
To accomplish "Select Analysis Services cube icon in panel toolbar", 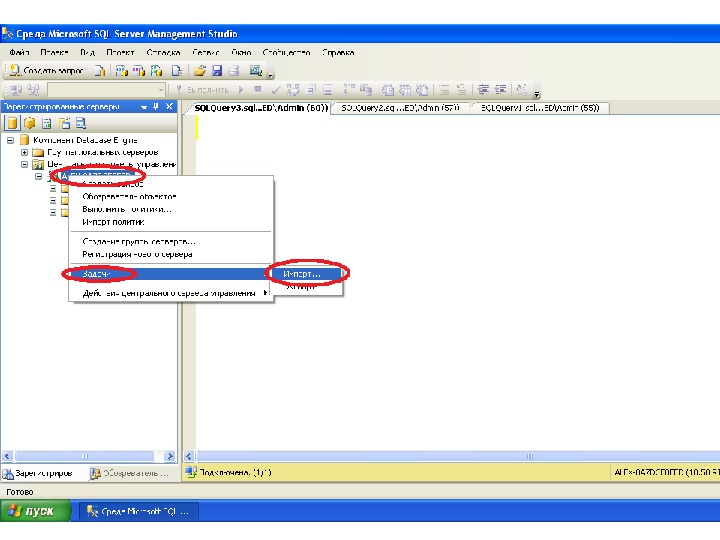I will coord(30,123).
